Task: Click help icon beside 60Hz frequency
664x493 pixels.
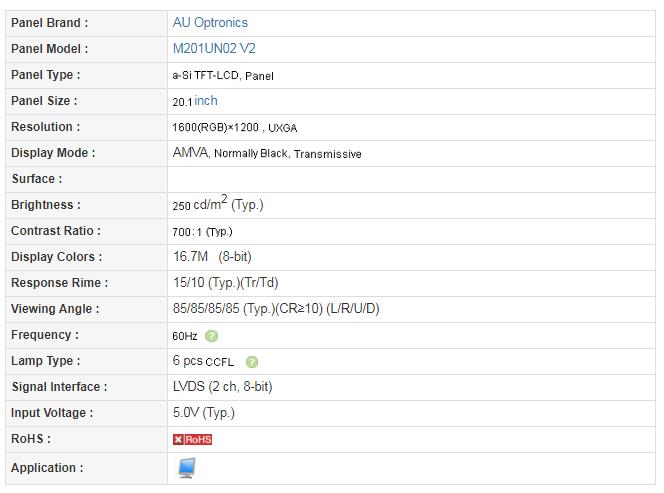Action: [211, 336]
